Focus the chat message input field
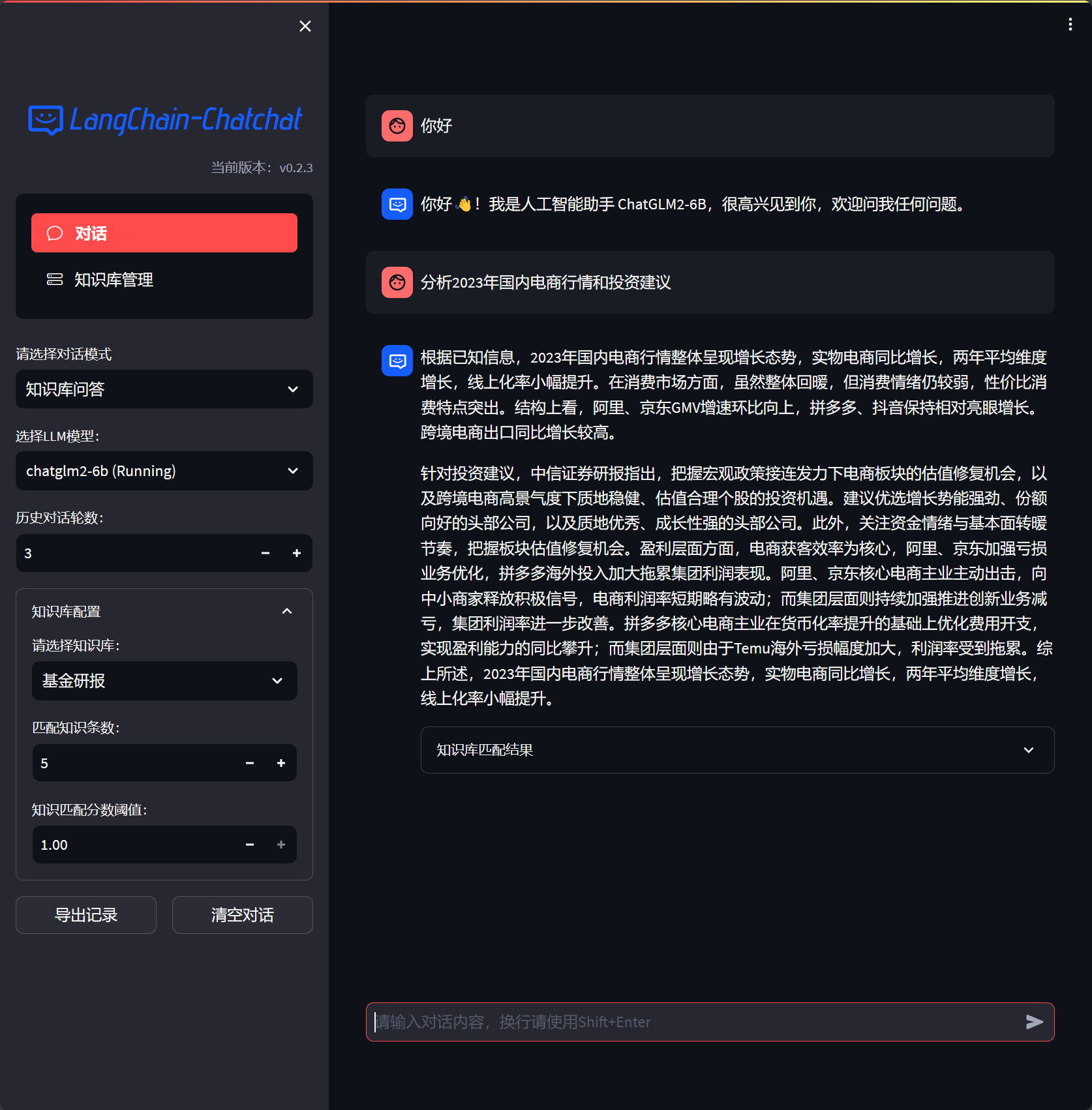The width and height of the screenshot is (1092, 1110). pos(691,1022)
